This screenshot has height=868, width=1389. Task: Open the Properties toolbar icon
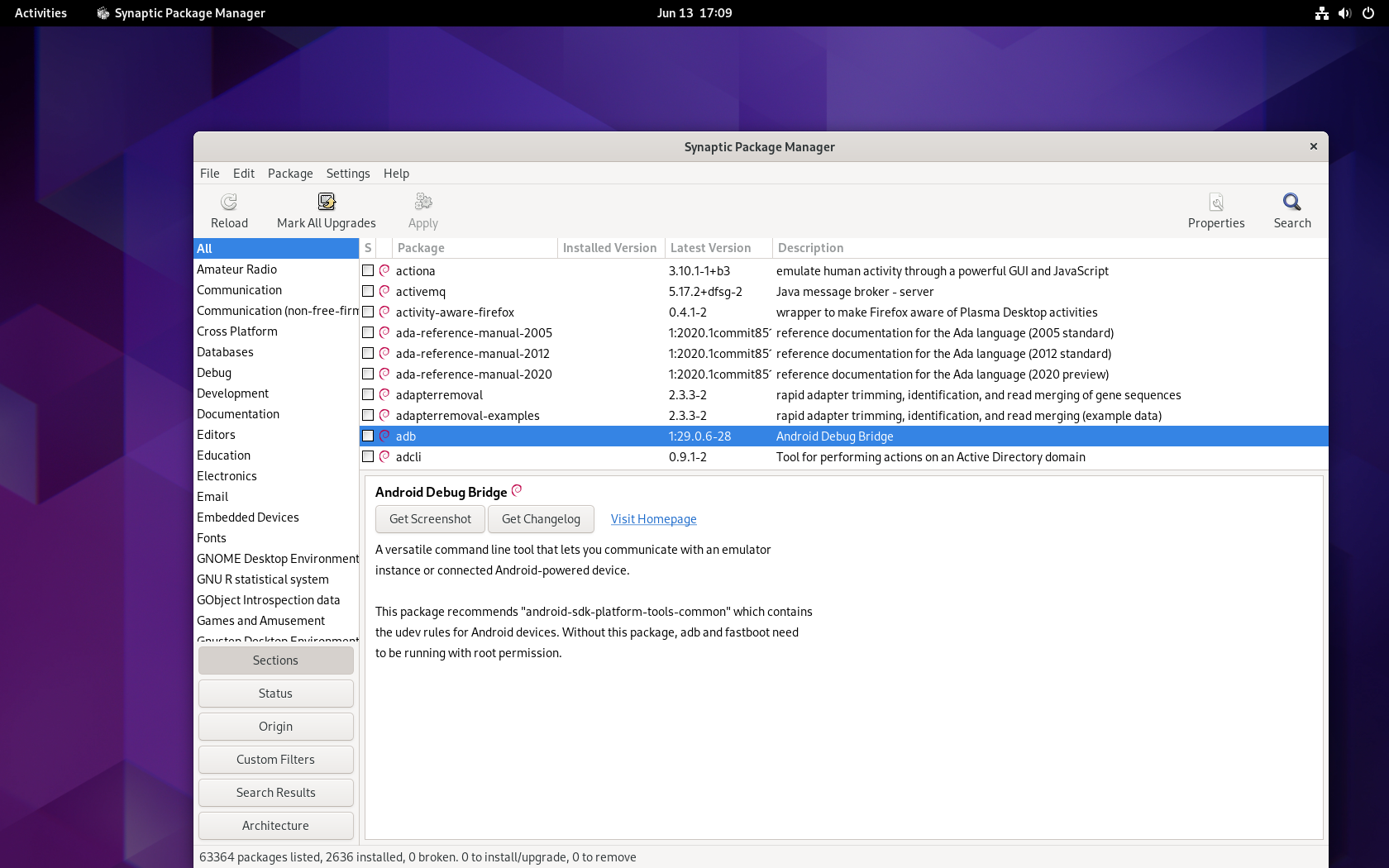pos(1216,202)
